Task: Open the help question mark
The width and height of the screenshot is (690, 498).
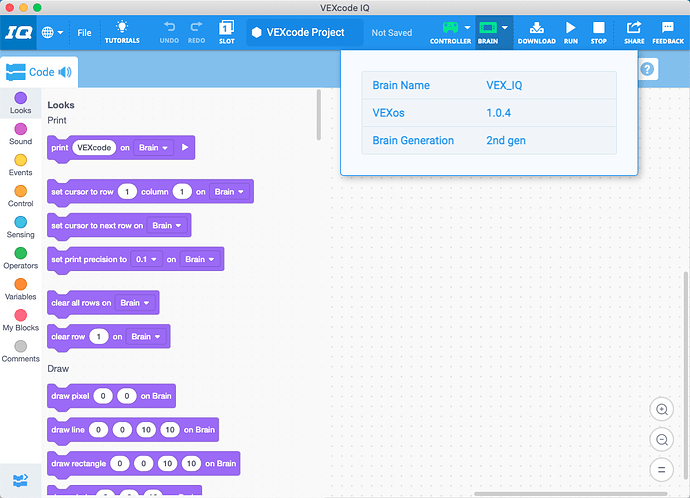Action: click(647, 69)
